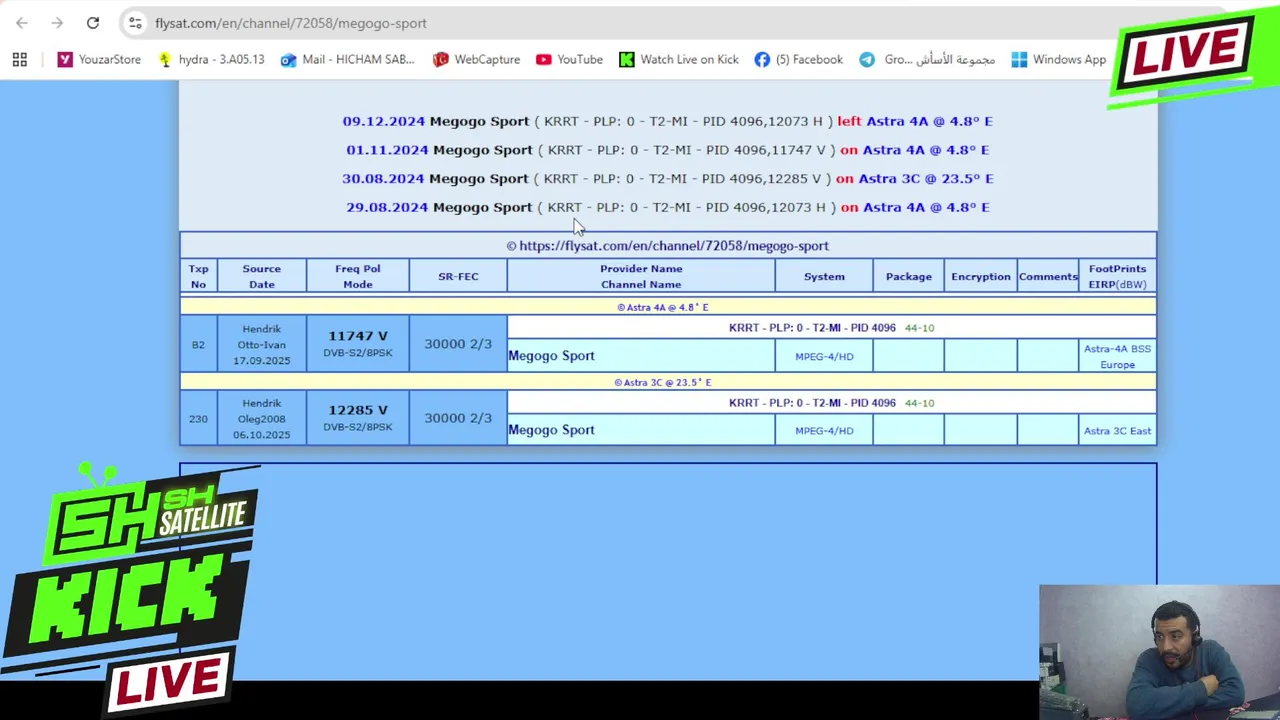Open site information icon in address bar

click(x=135, y=23)
